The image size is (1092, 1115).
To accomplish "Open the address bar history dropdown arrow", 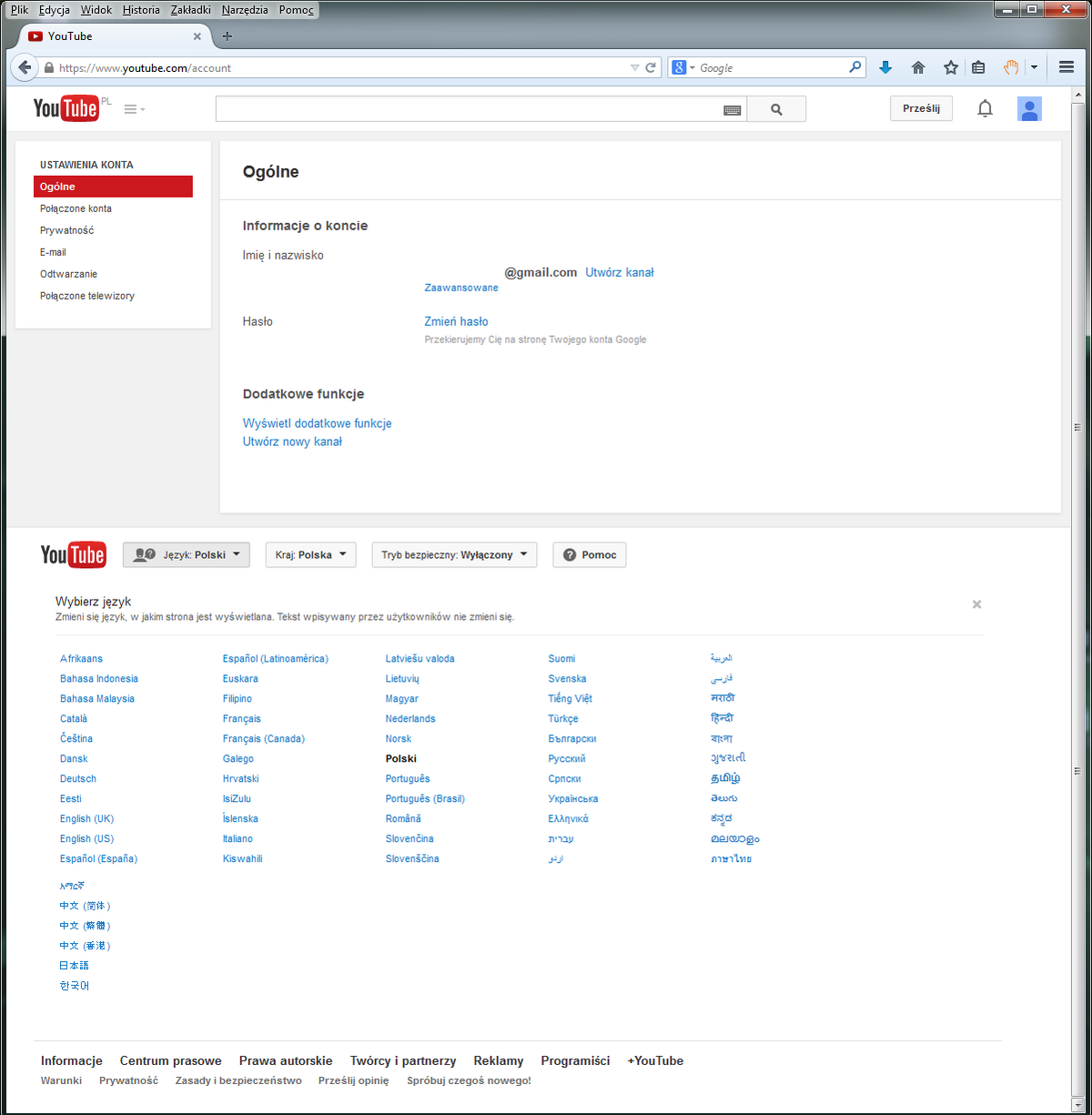I will (634, 67).
